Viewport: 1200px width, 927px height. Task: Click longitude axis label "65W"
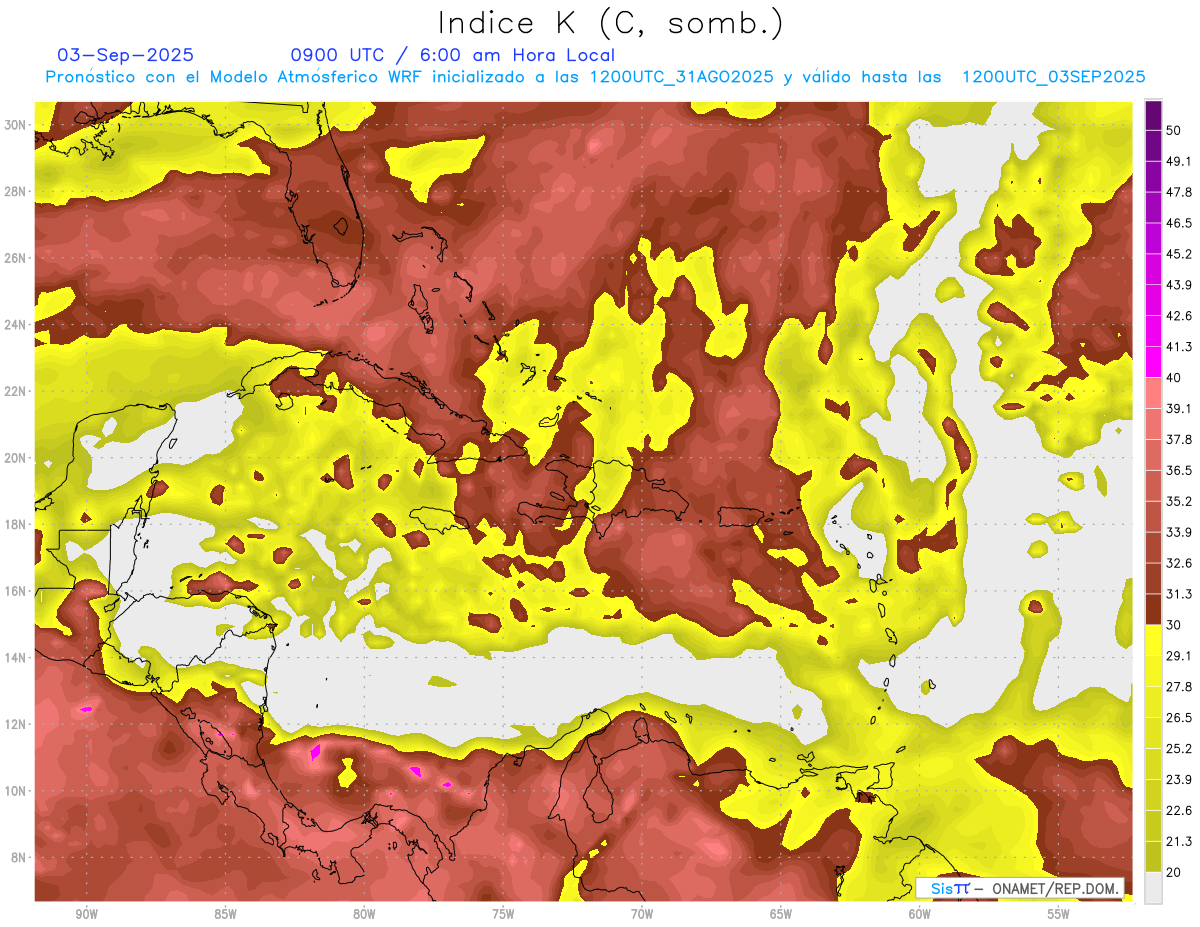tap(781, 914)
